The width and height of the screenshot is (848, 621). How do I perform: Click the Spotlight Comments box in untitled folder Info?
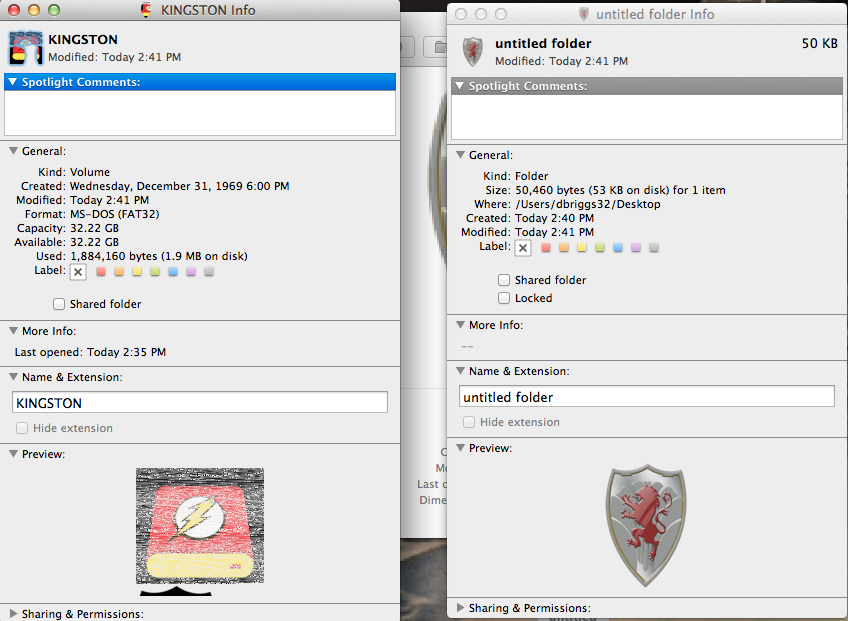pyautogui.click(x=647, y=117)
